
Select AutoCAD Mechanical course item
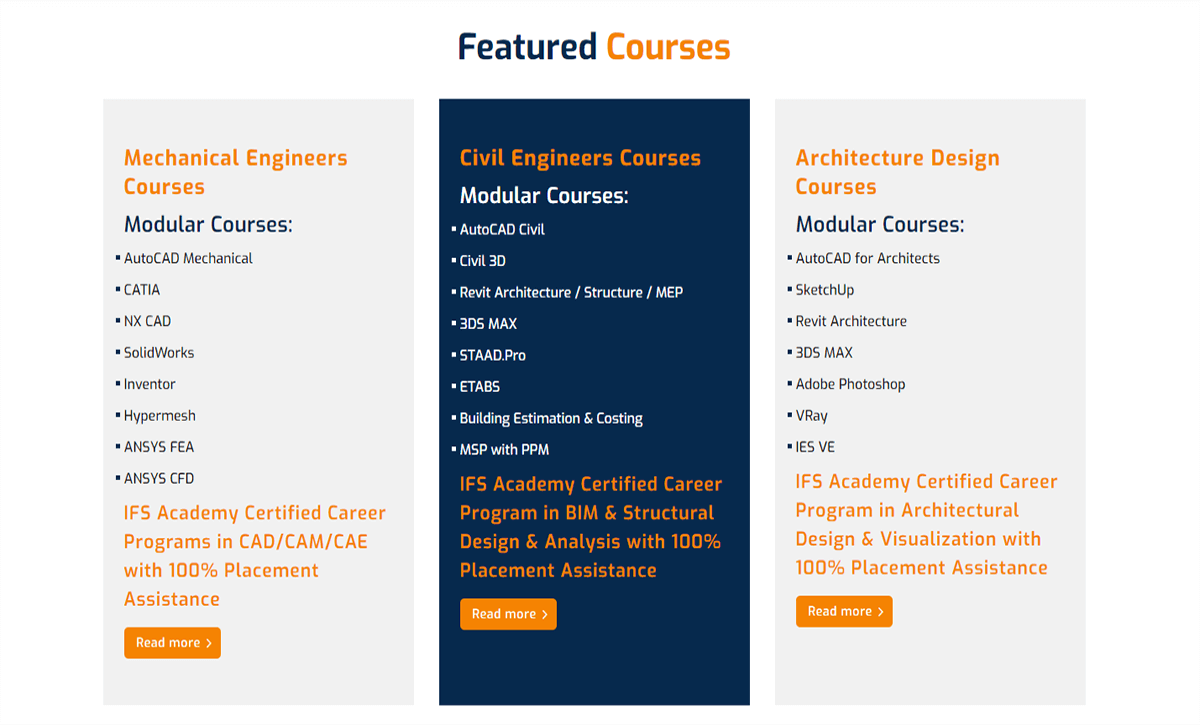(x=188, y=258)
